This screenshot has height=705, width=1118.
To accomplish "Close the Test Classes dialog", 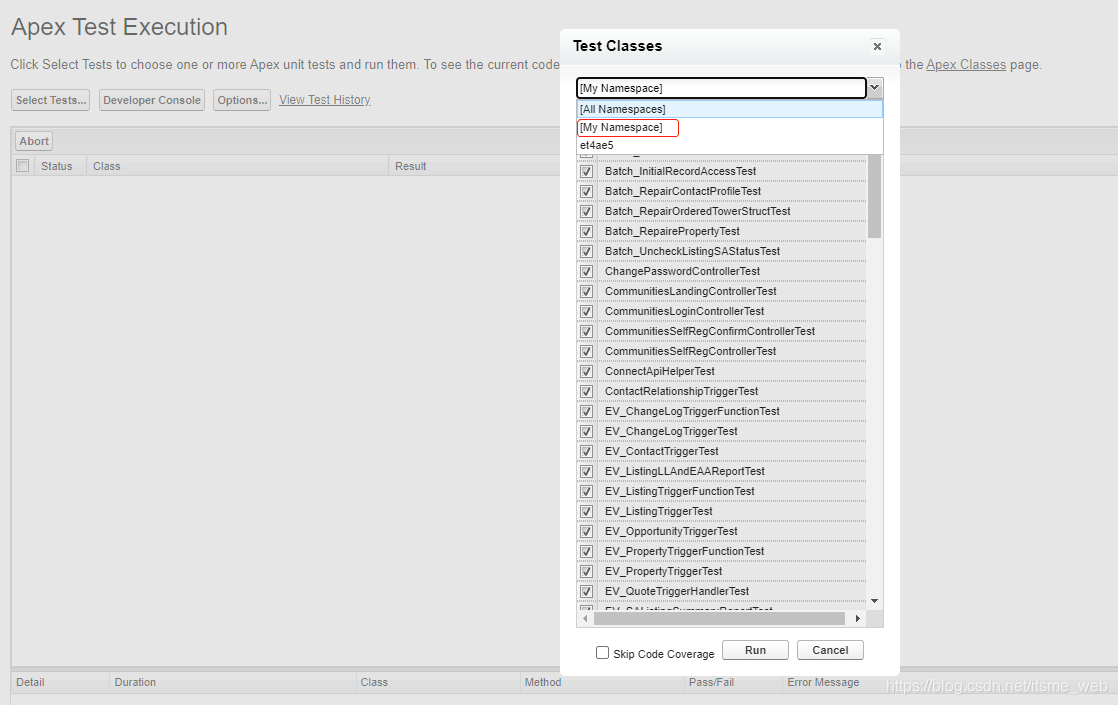I will [x=877, y=46].
